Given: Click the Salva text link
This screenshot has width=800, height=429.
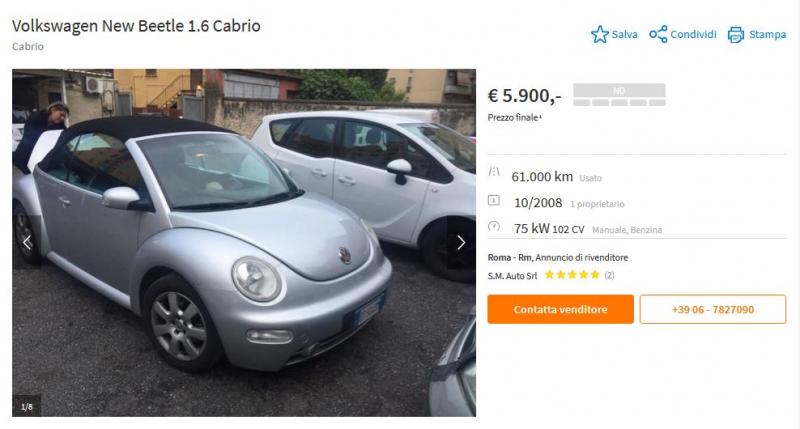Looking at the screenshot, I should [x=624, y=34].
